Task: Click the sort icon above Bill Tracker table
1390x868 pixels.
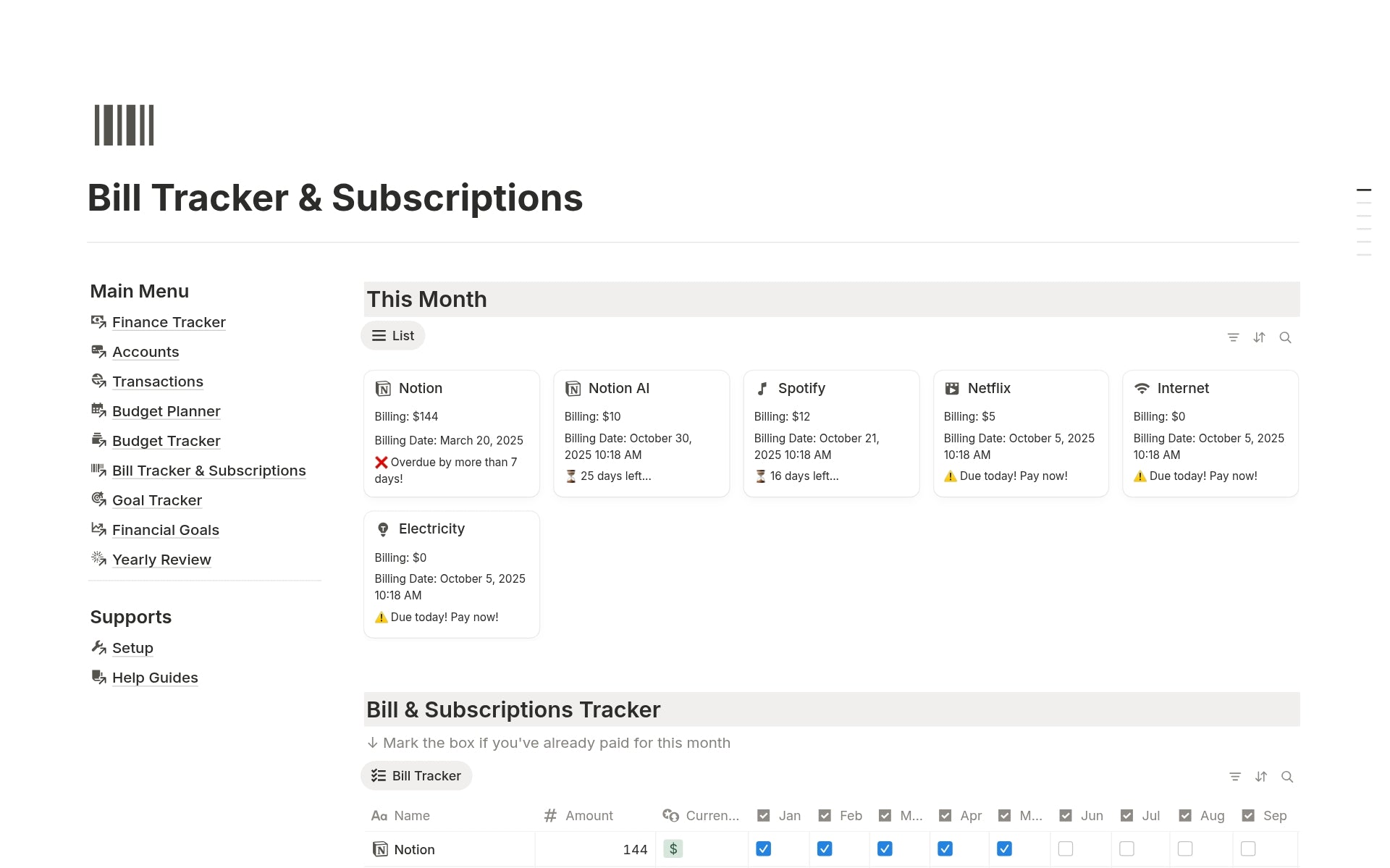Action: [1260, 777]
